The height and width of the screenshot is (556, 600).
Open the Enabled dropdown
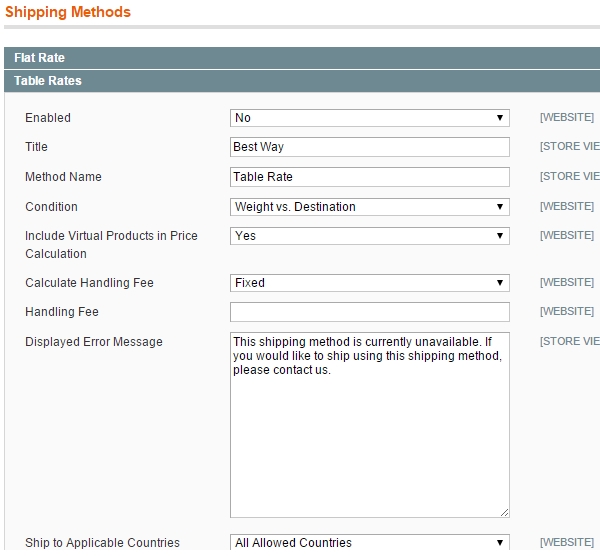coord(370,118)
